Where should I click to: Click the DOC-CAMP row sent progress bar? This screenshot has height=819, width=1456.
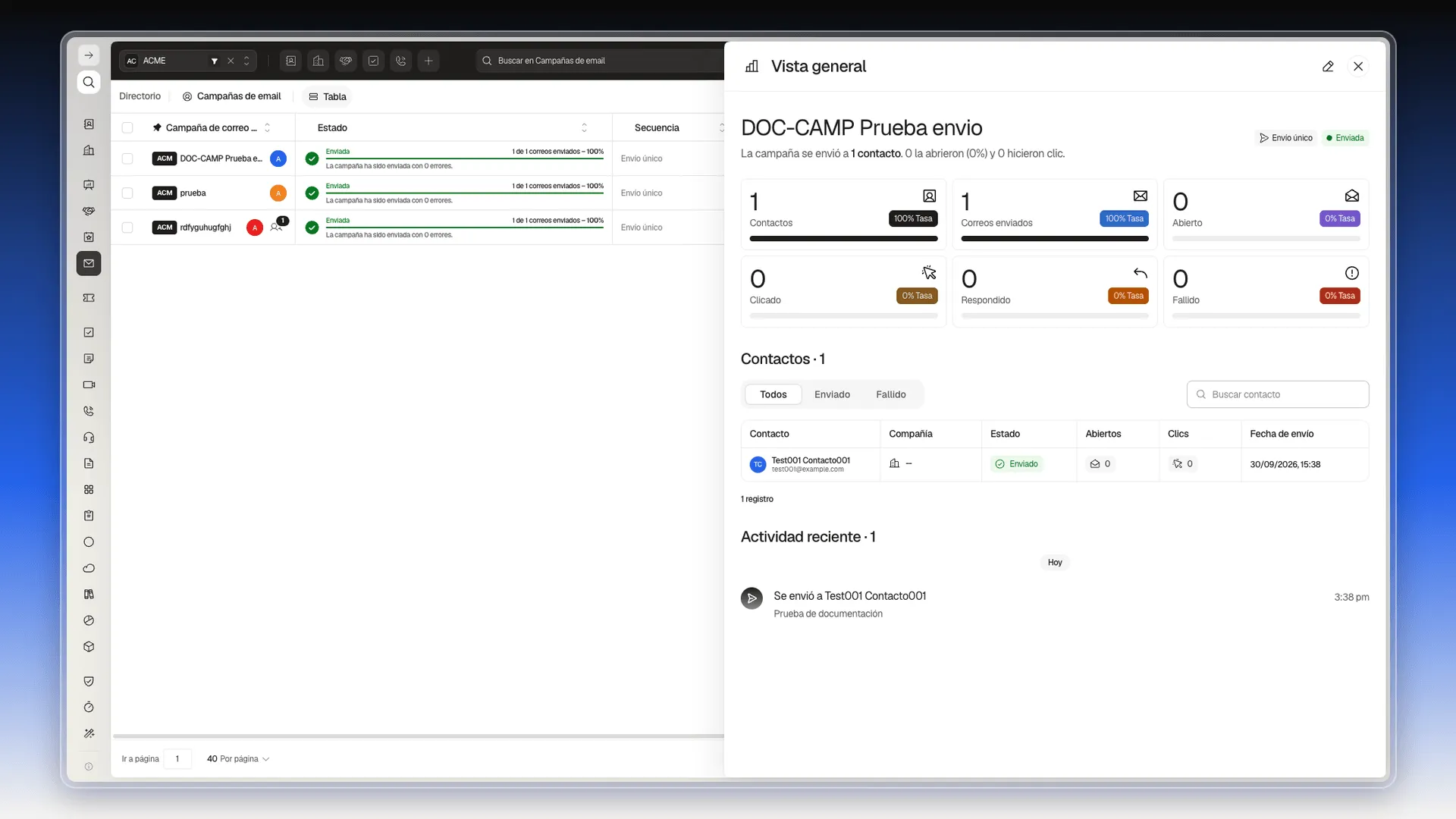464,158
